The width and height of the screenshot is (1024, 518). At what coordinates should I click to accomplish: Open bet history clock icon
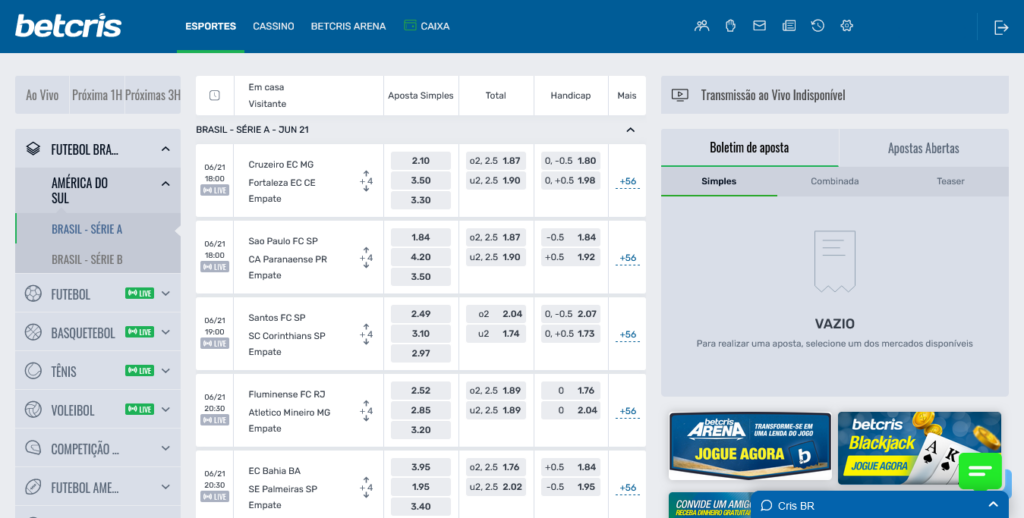pos(818,26)
